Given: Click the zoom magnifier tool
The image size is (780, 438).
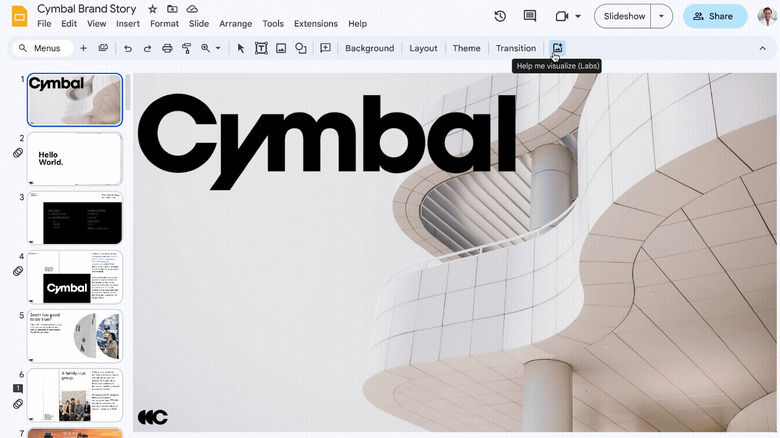Looking at the screenshot, I should [x=205, y=48].
